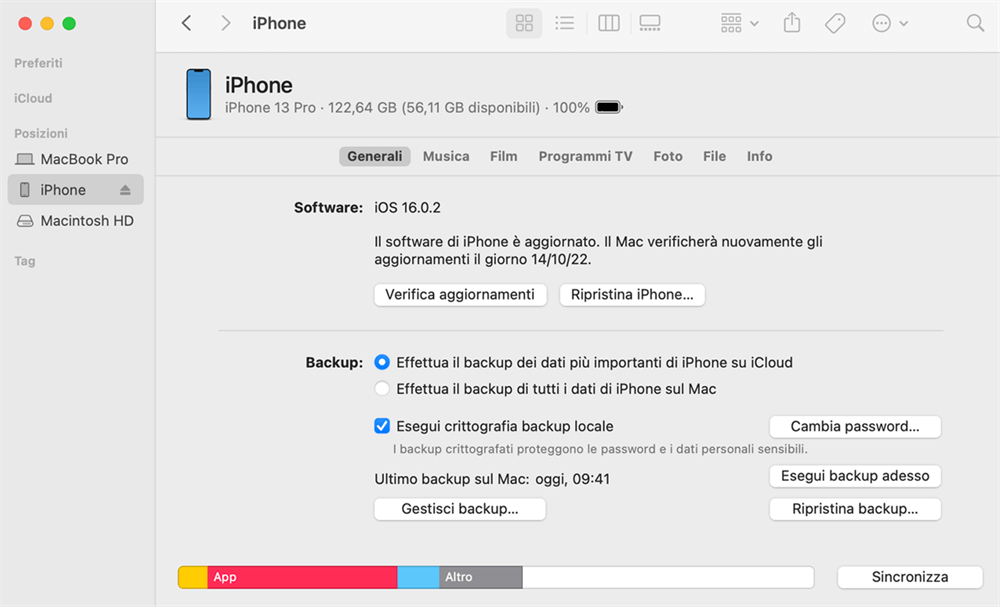Eject iPhone from the sidebar
Image resolution: width=1000 pixels, height=607 pixels.
(125, 190)
